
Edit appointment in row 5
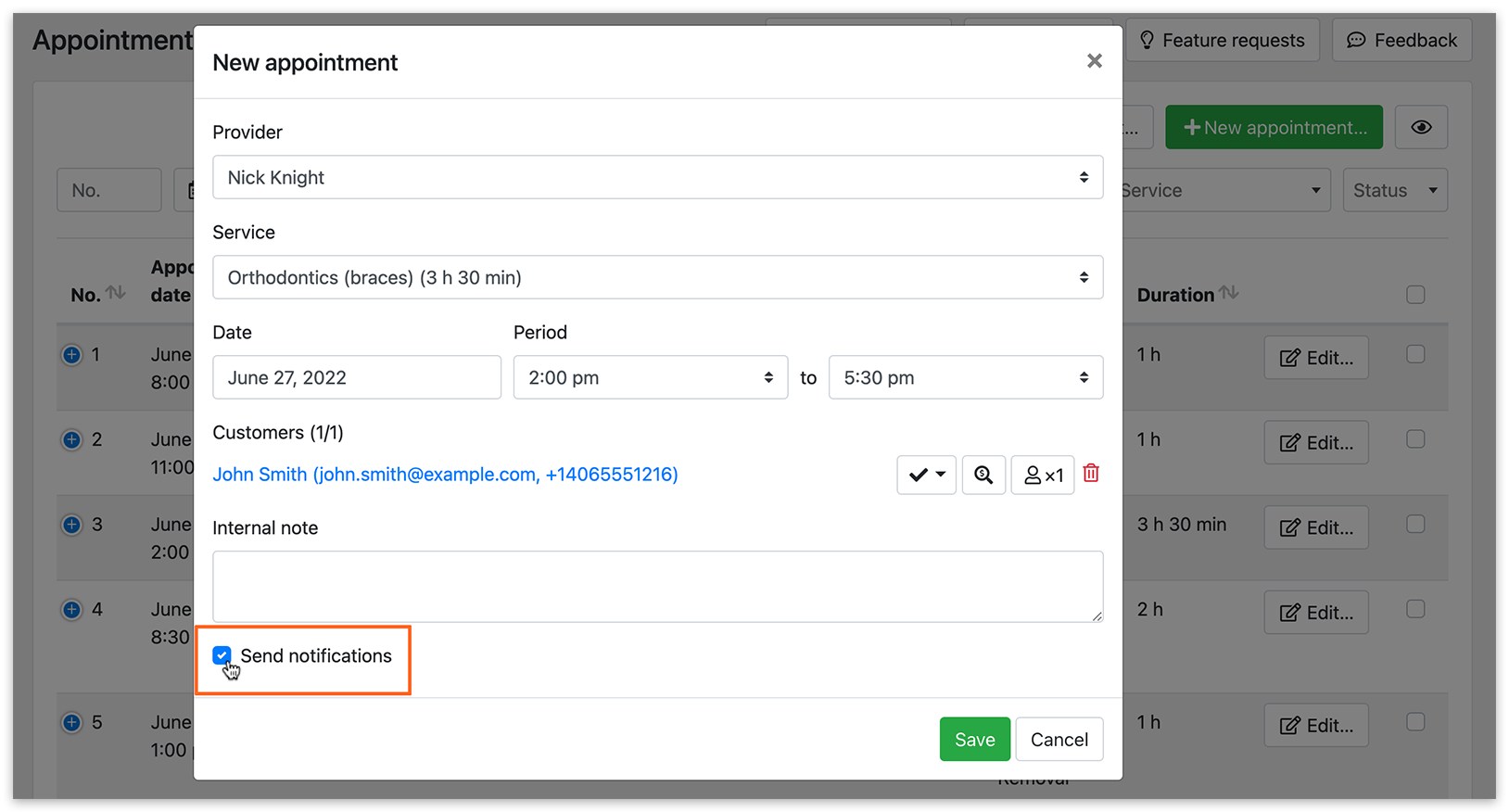pyautogui.click(x=1316, y=726)
